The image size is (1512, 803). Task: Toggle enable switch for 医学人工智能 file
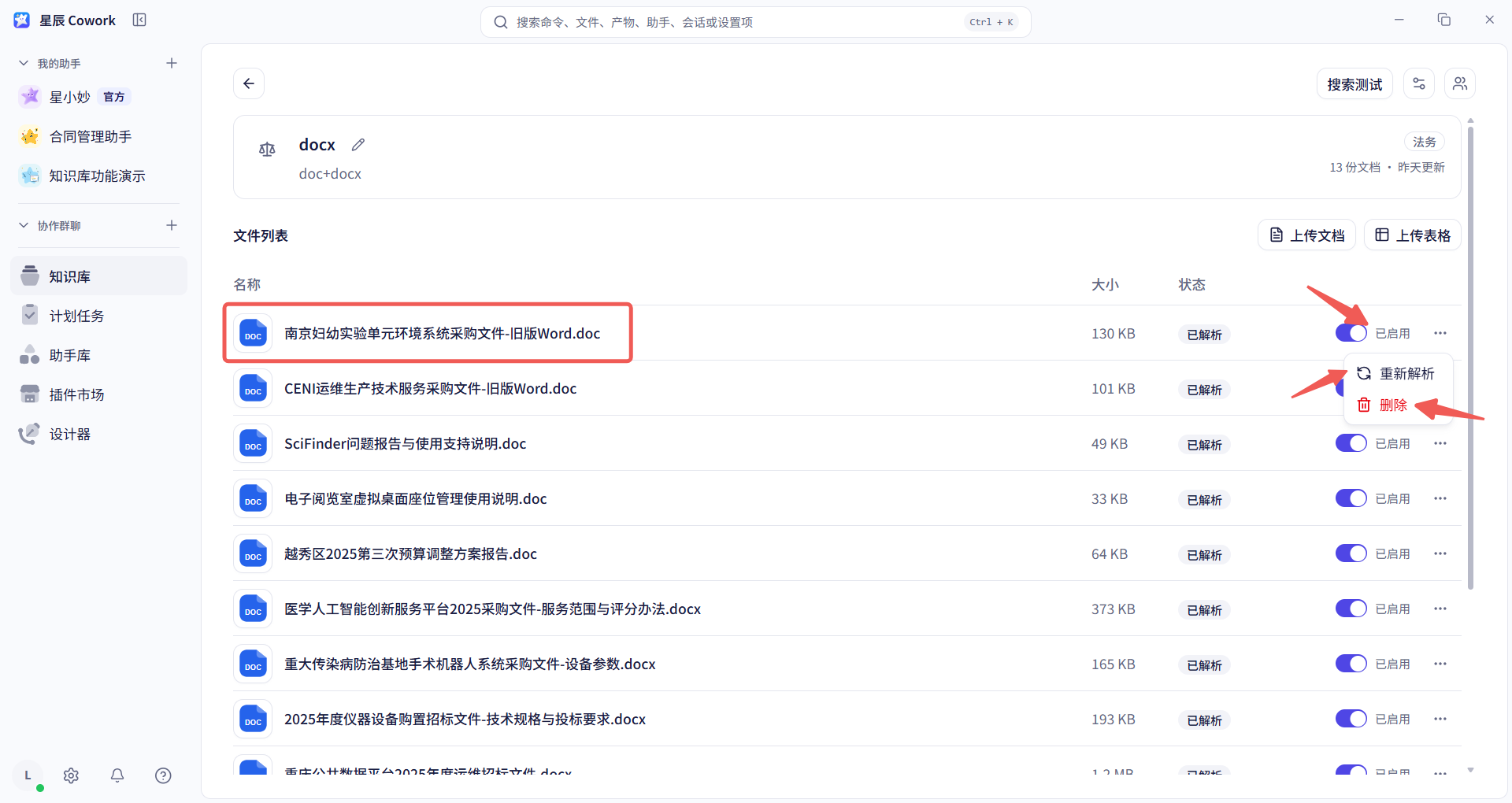[1351, 609]
